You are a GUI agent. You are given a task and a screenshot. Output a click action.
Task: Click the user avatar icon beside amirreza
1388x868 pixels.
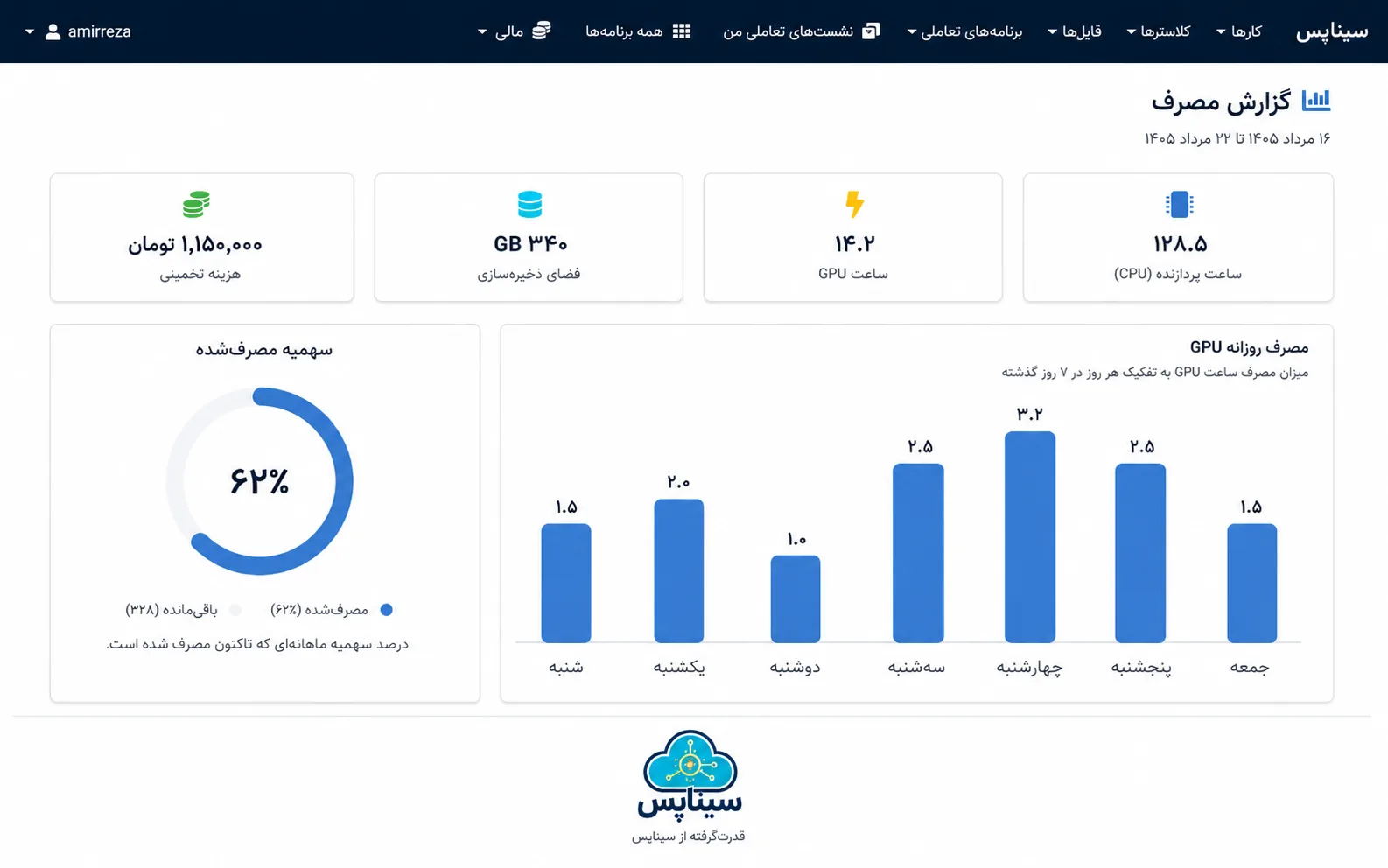click(53, 31)
